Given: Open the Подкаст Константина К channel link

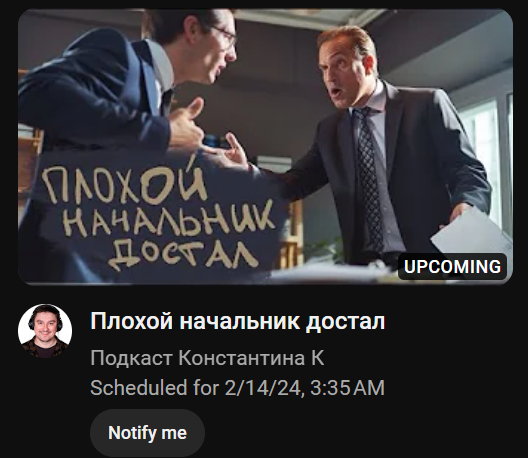Looking at the screenshot, I should tap(207, 358).
